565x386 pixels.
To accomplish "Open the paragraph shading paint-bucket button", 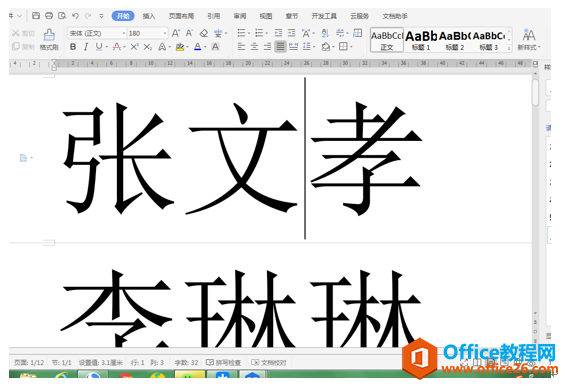I will 326,47.
